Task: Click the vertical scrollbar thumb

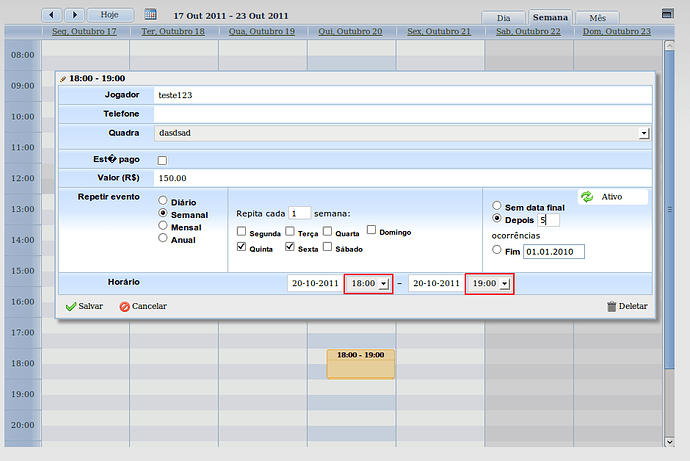Action: pos(669,209)
